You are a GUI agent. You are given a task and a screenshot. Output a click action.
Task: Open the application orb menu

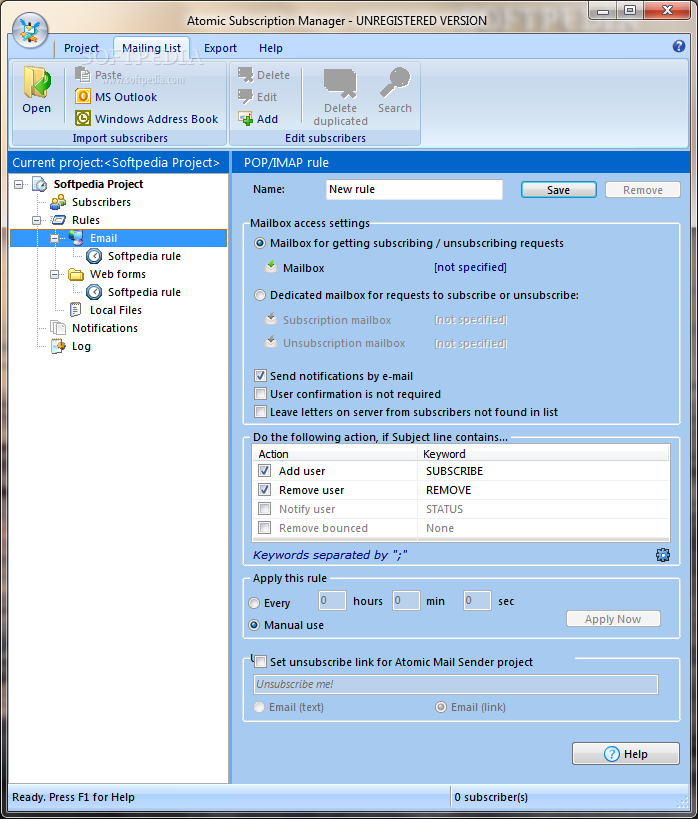[30, 30]
